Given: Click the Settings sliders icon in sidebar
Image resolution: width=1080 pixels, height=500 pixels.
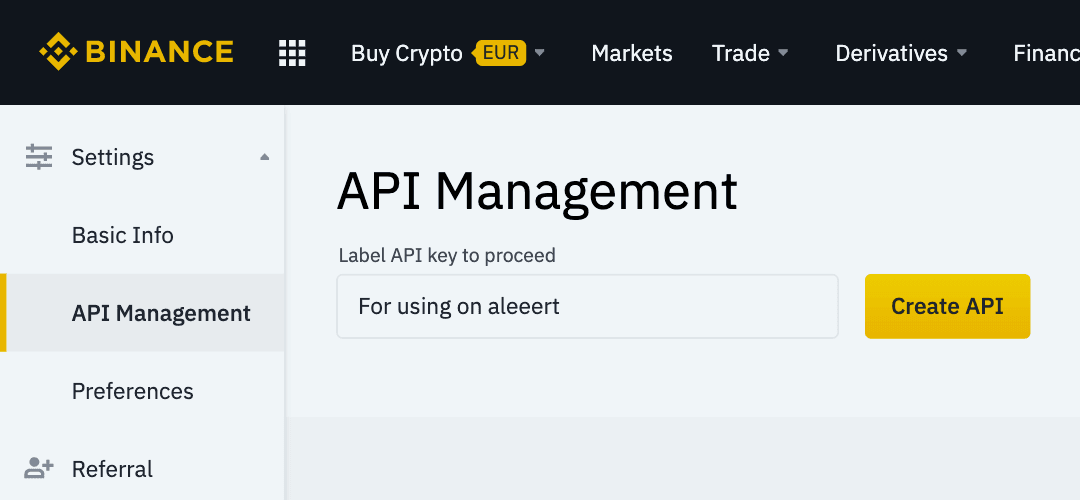Looking at the screenshot, I should coord(39,157).
